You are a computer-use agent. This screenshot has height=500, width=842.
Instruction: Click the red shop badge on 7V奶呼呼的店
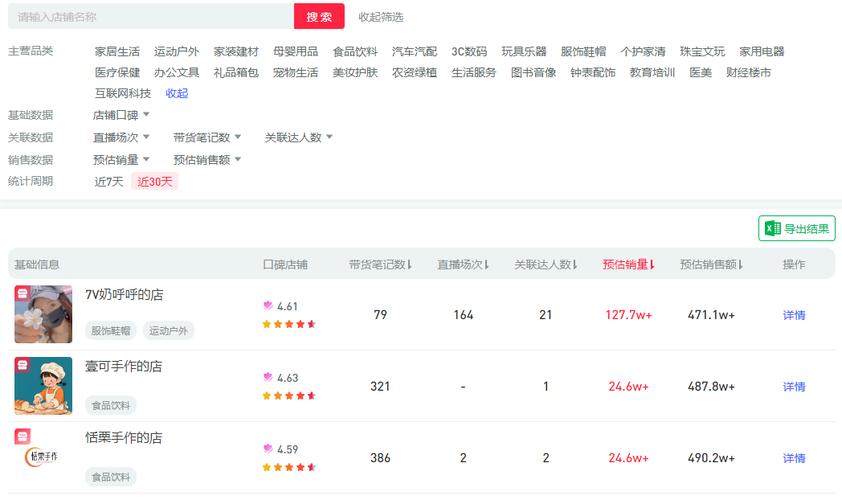pyautogui.click(x=23, y=294)
